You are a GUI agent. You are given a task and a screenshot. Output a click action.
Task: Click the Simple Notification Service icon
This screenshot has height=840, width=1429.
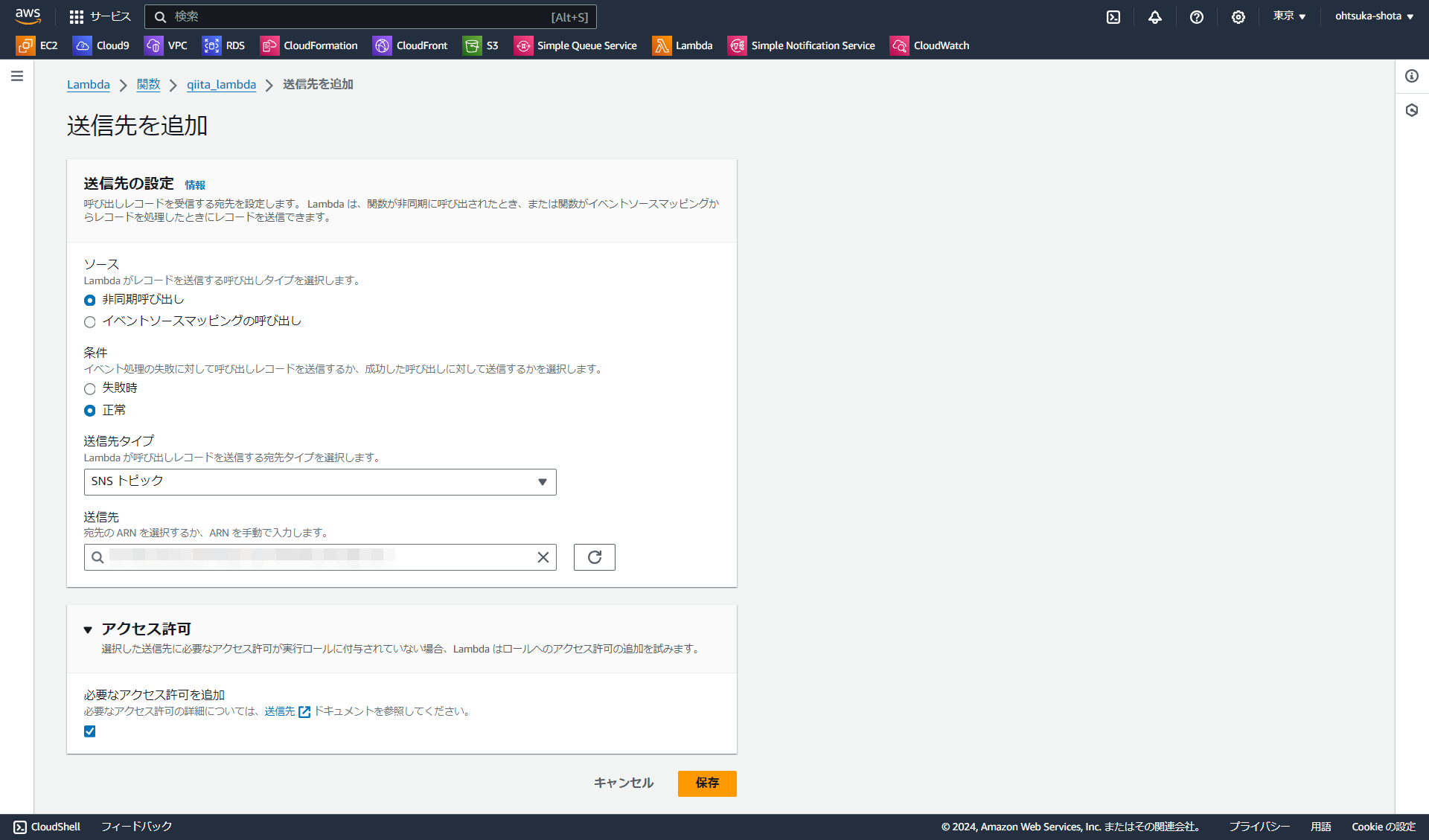coord(738,45)
